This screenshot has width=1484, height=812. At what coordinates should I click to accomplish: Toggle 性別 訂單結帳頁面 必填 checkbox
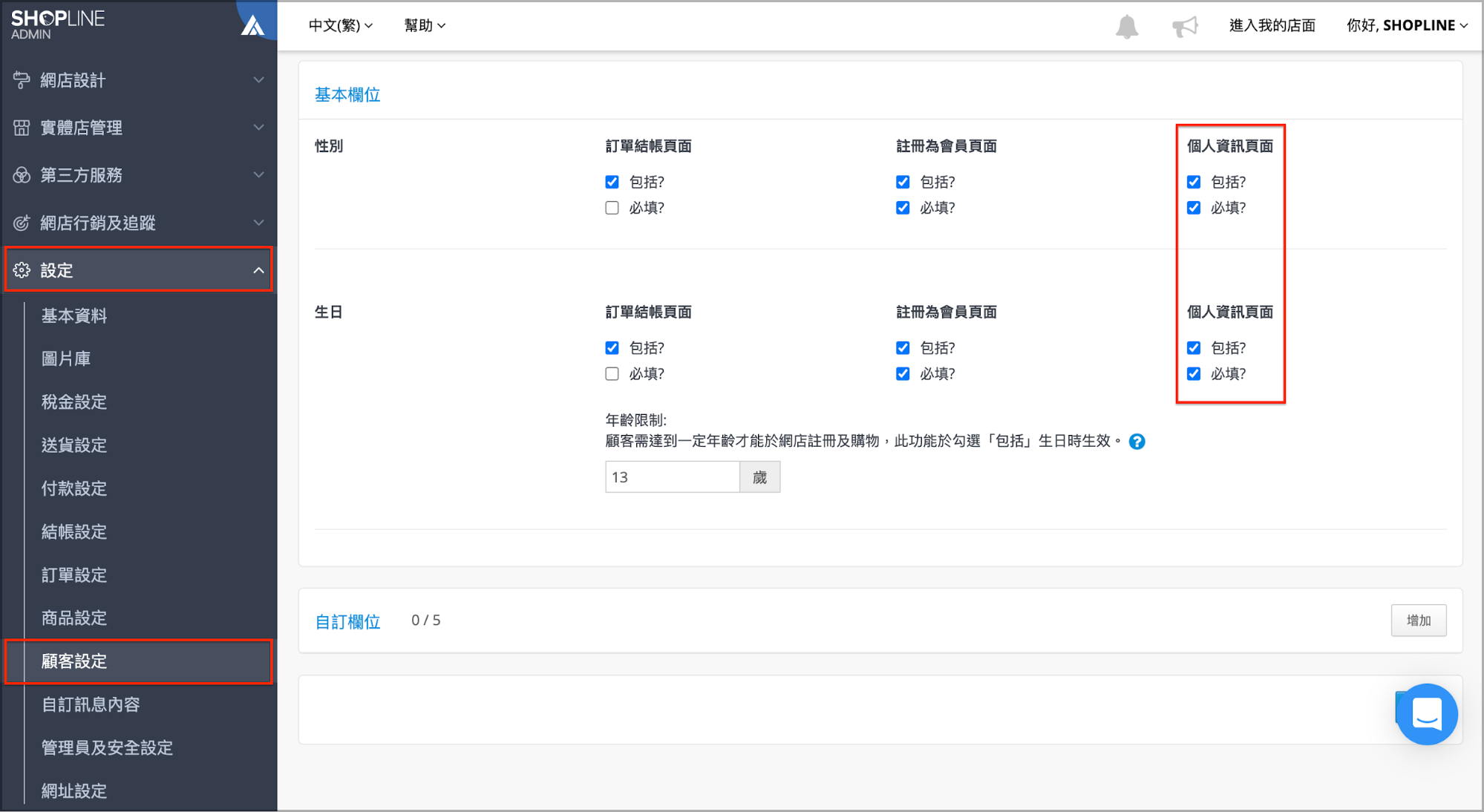(x=612, y=208)
